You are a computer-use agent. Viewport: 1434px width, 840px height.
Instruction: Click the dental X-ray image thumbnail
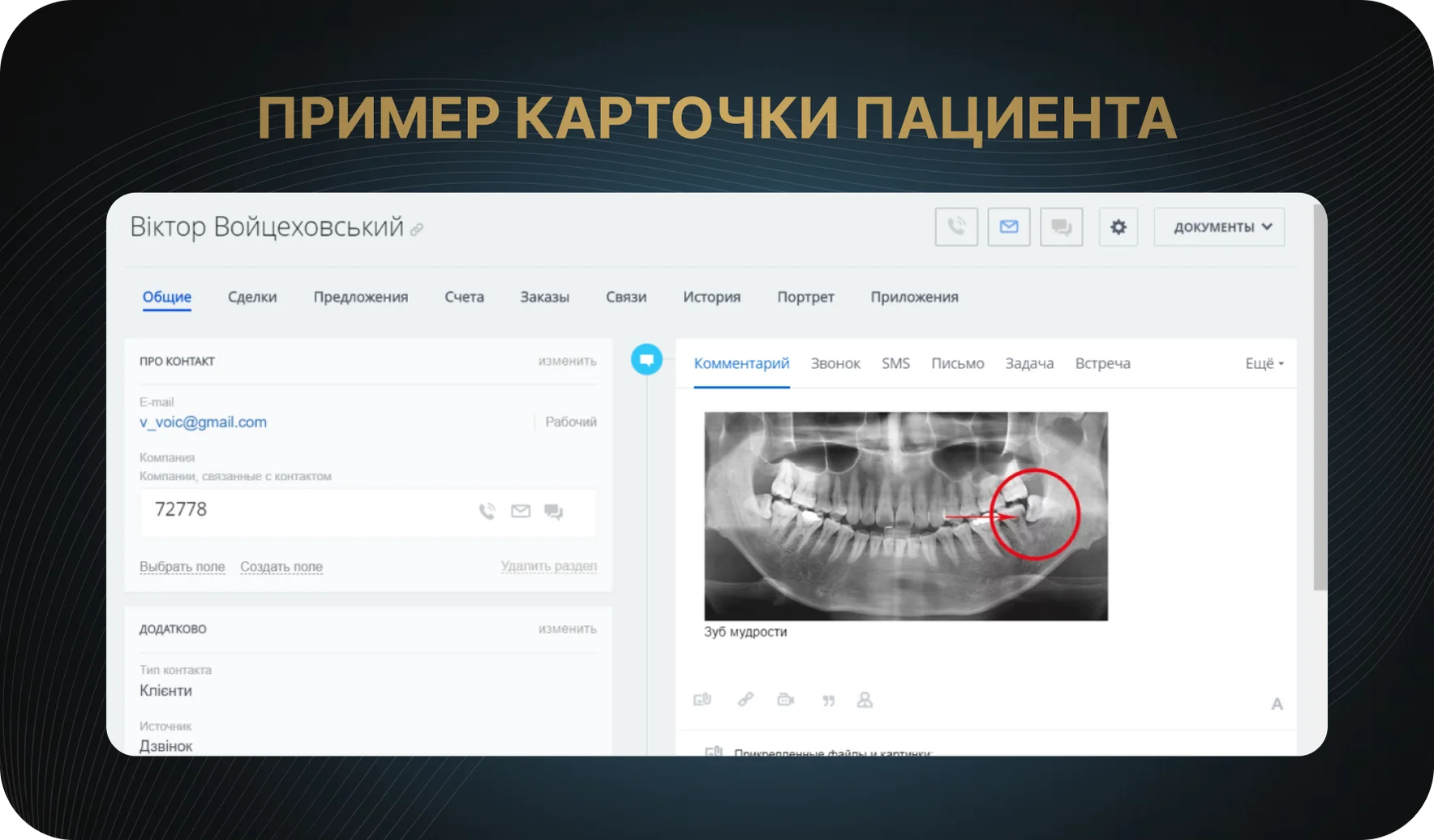click(906, 516)
